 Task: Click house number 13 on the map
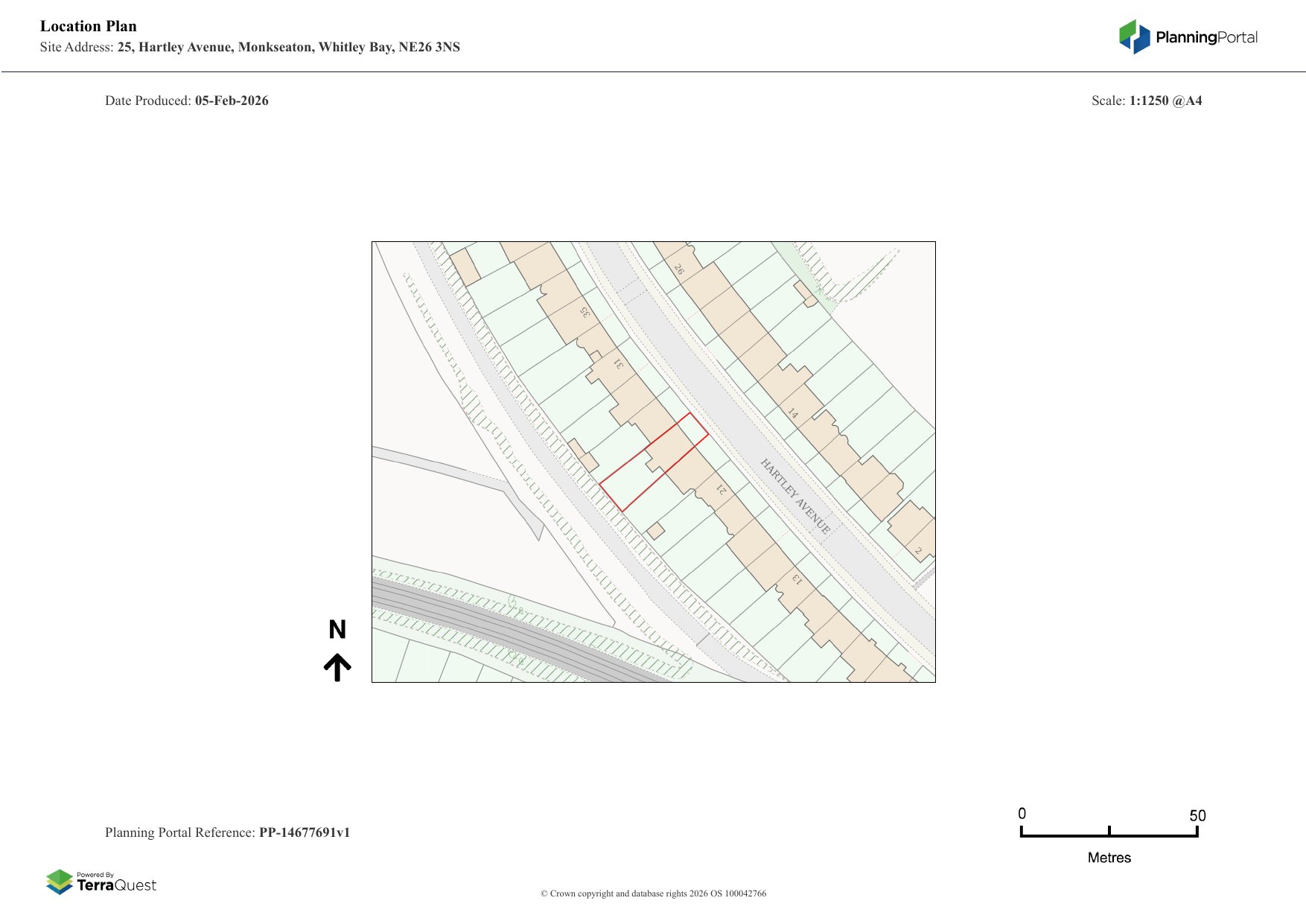click(797, 579)
